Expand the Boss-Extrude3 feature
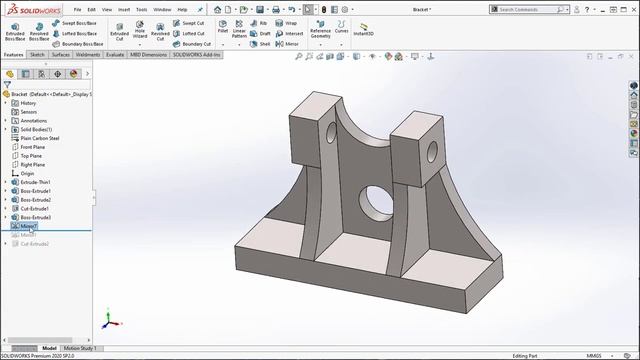 (x=6, y=217)
